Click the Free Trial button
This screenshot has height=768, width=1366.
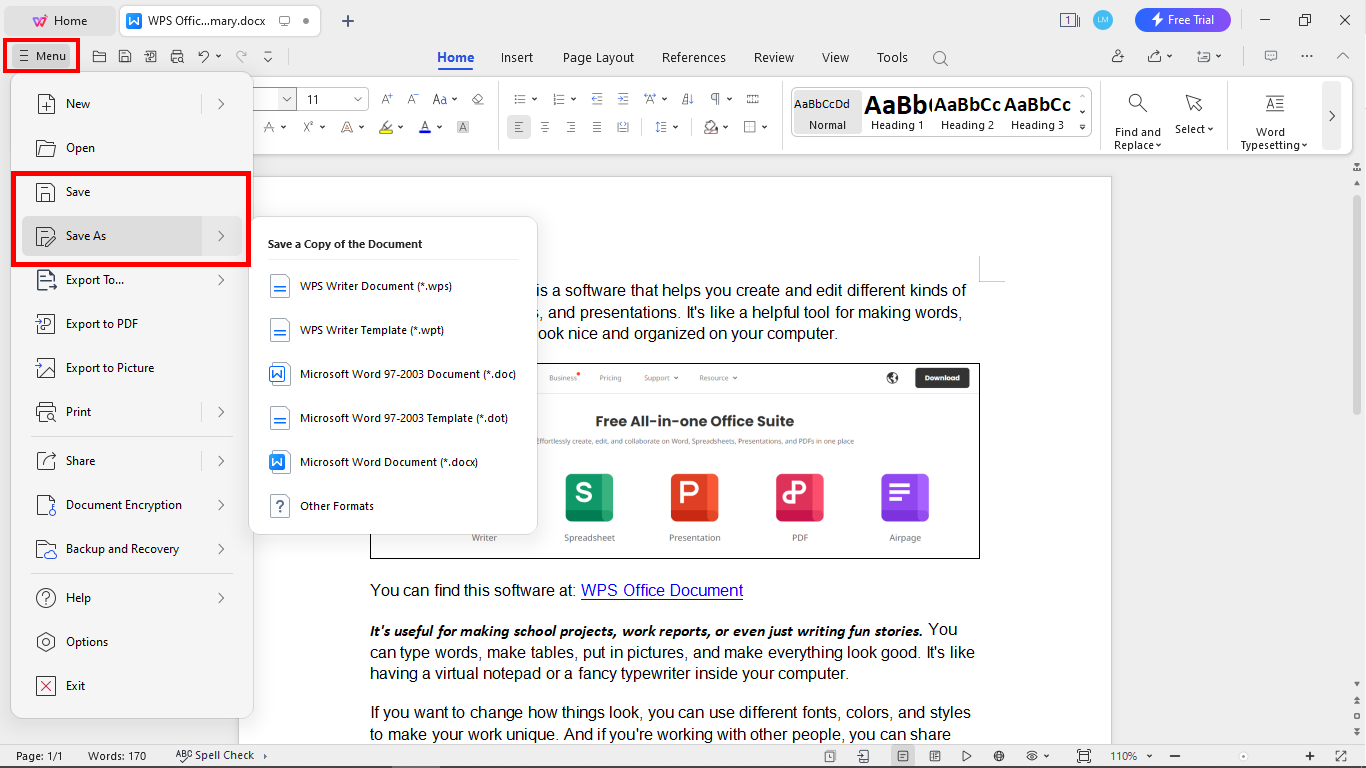pos(1183,19)
